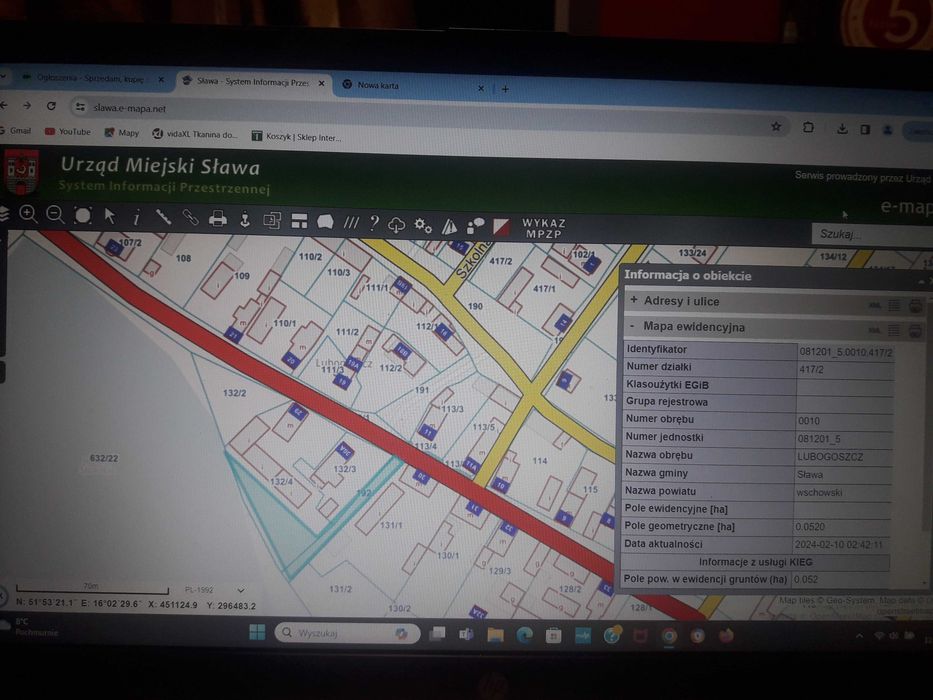Export Mapa ewidencyjna as XML

coord(873,330)
